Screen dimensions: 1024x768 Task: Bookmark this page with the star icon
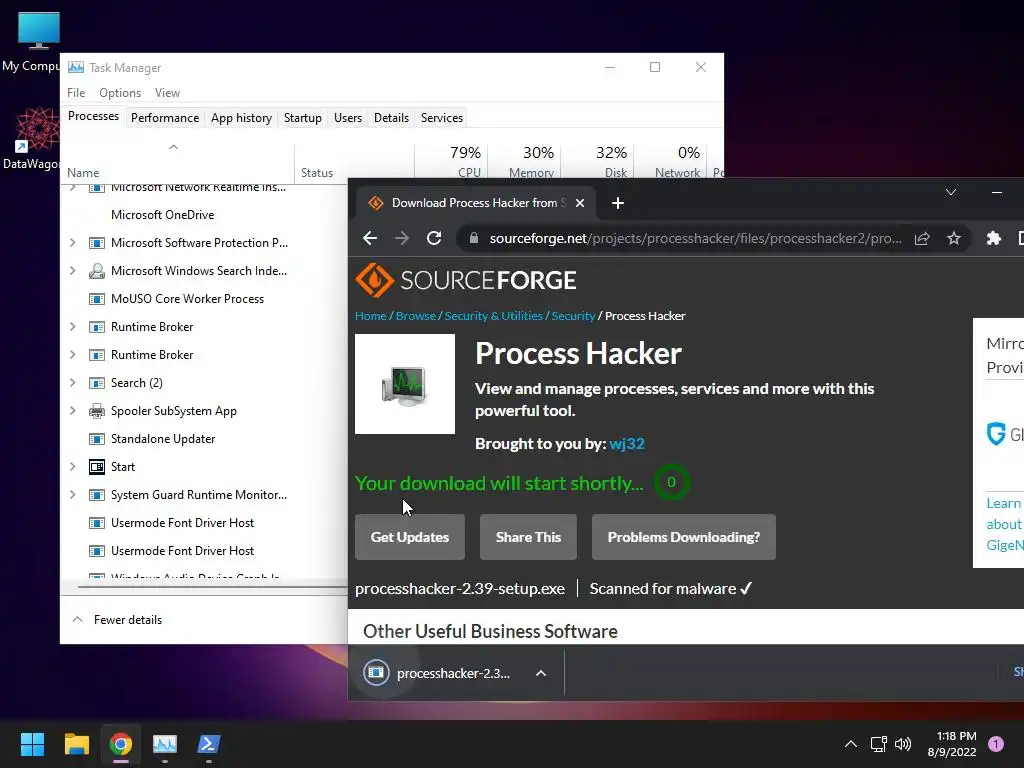click(x=954, y=238)
